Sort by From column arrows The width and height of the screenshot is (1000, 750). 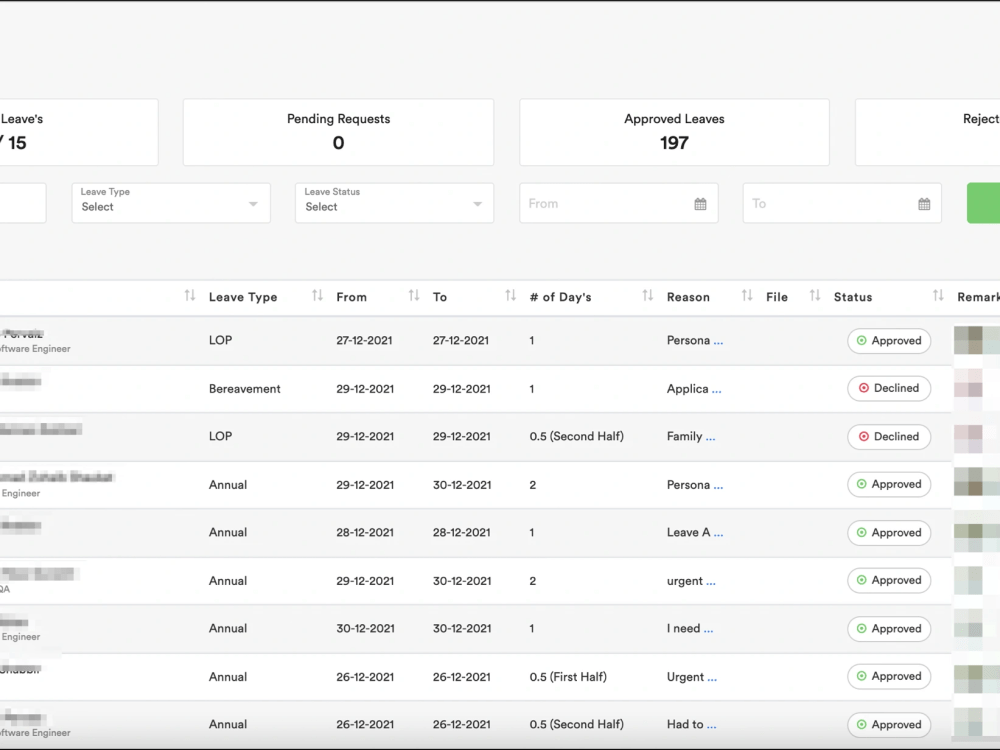(x=414, y=295)
